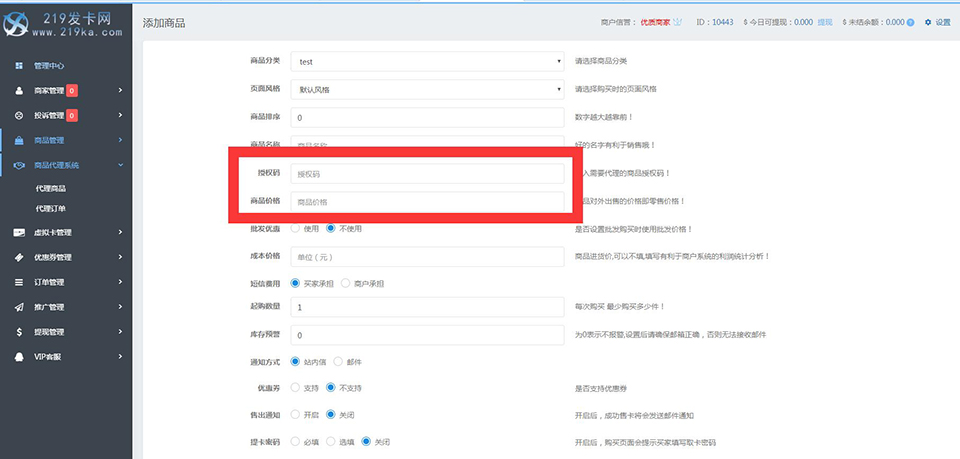Screen dimensions: 960x459
Task: Click the 商家管理 user icon
Action: point(20,90)
